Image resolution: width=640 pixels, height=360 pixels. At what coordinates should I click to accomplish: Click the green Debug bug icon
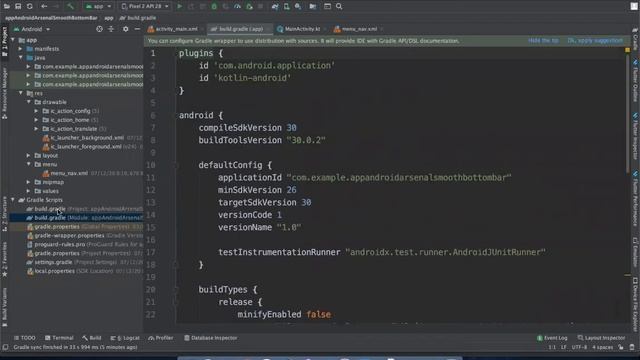click(x=214, y=7)
